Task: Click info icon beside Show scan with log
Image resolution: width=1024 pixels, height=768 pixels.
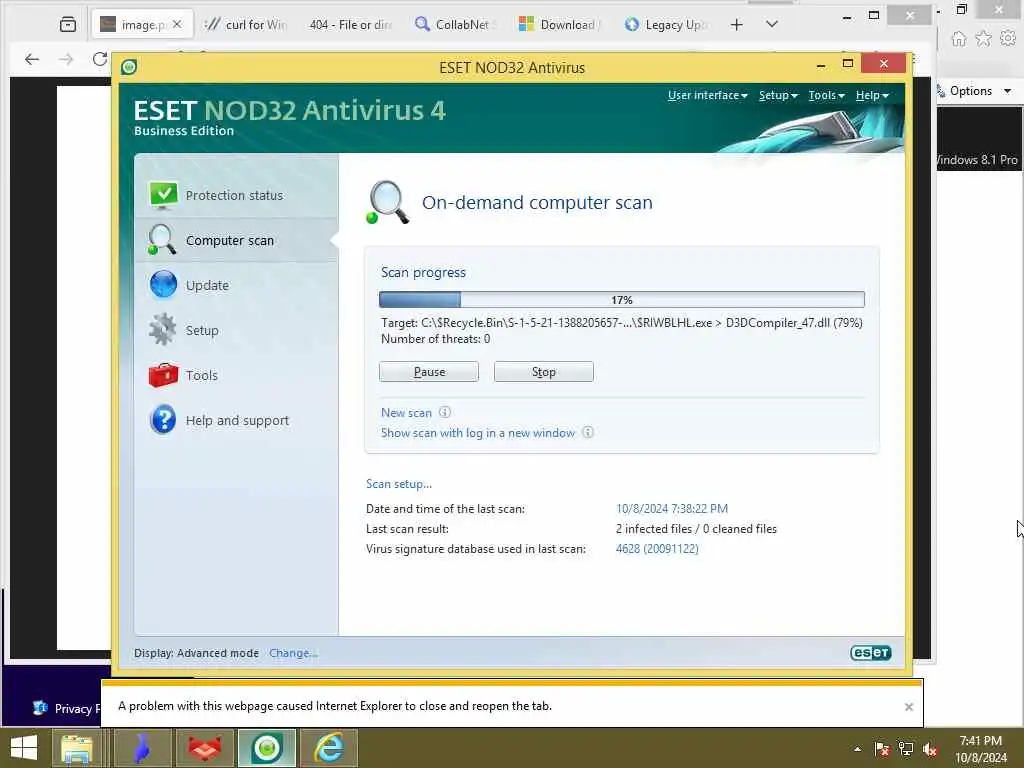Action: pos(588,432)
